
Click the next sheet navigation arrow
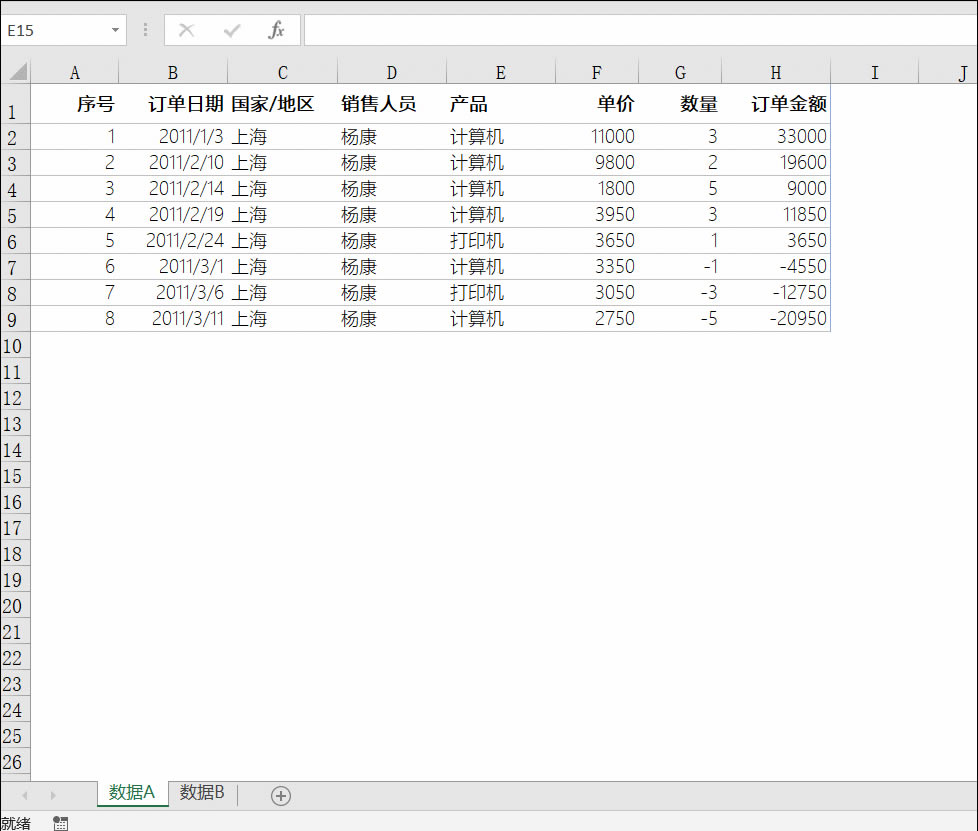(51, 795)
